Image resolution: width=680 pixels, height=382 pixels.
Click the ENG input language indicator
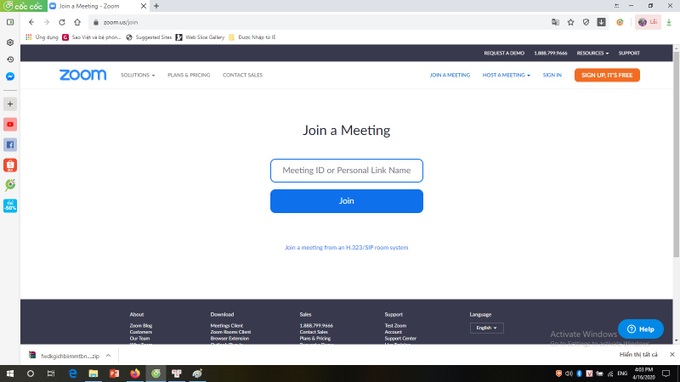point(622,373)
